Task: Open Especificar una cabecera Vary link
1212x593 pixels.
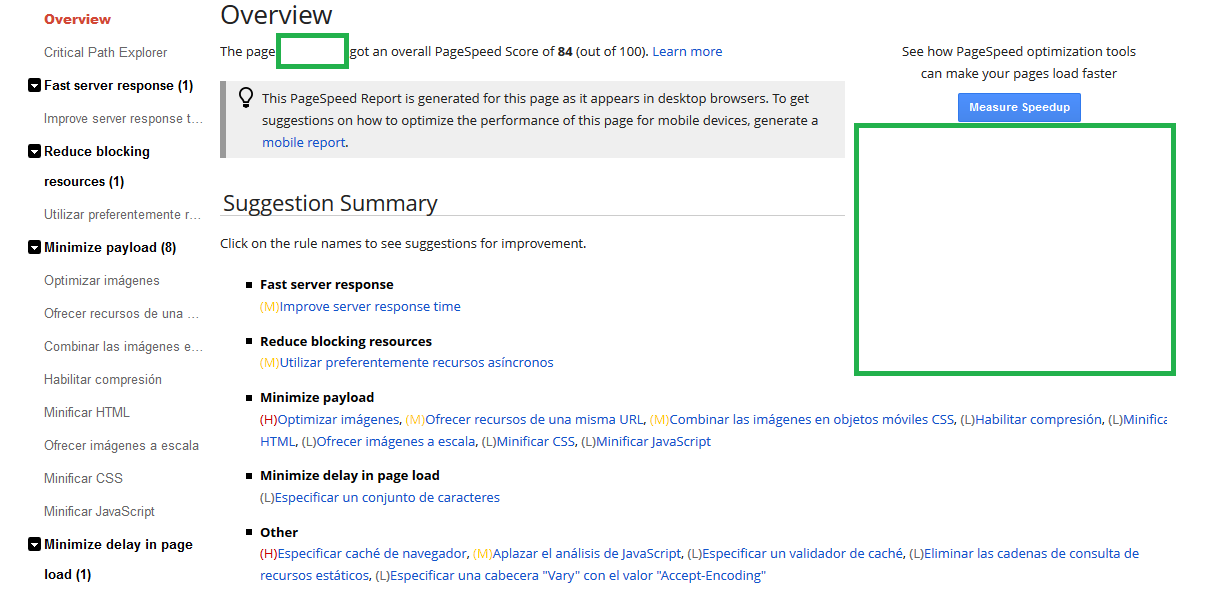Action: [578, 576]
